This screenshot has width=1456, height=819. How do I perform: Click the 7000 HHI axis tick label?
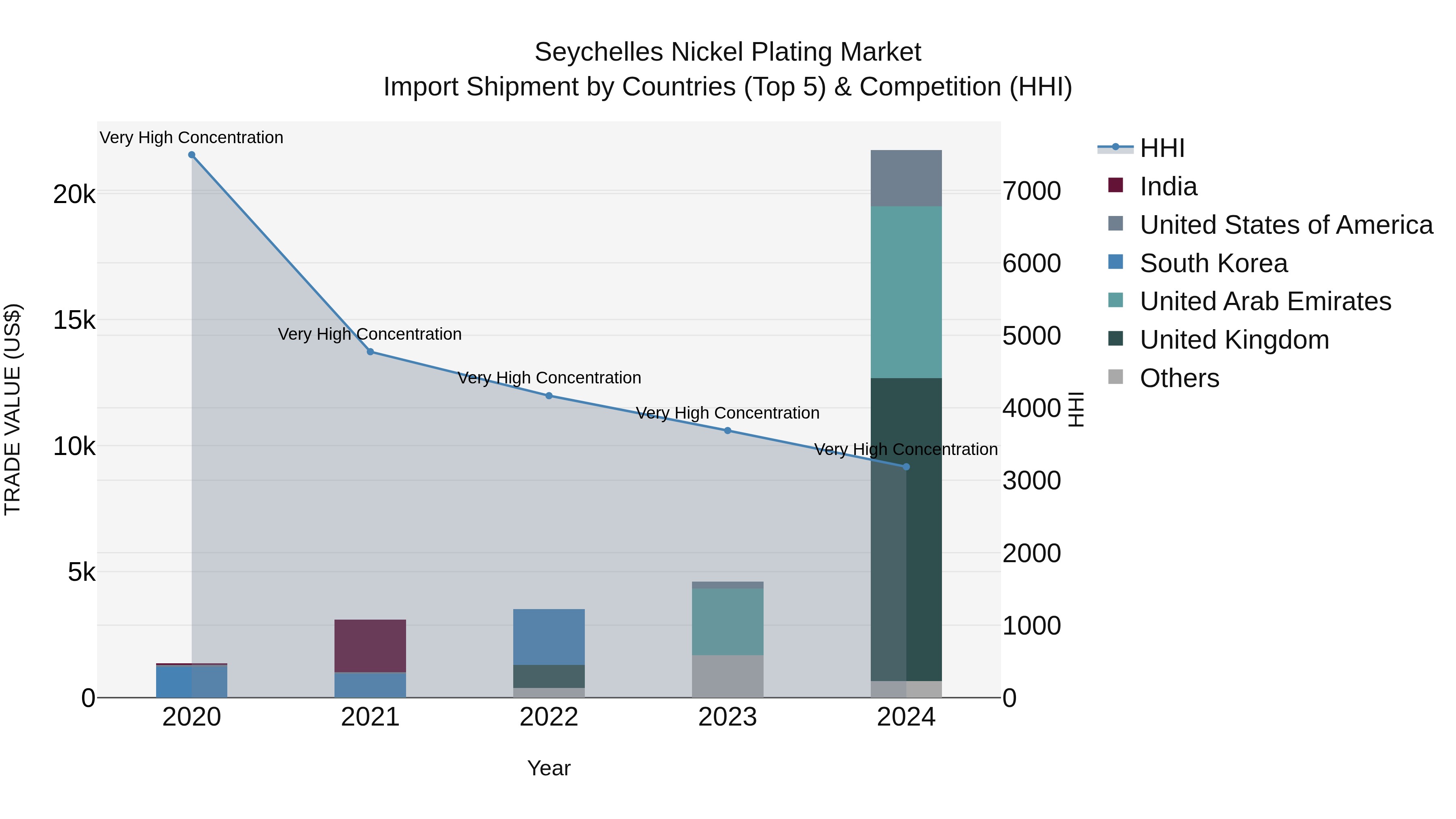coord(1031,191)
